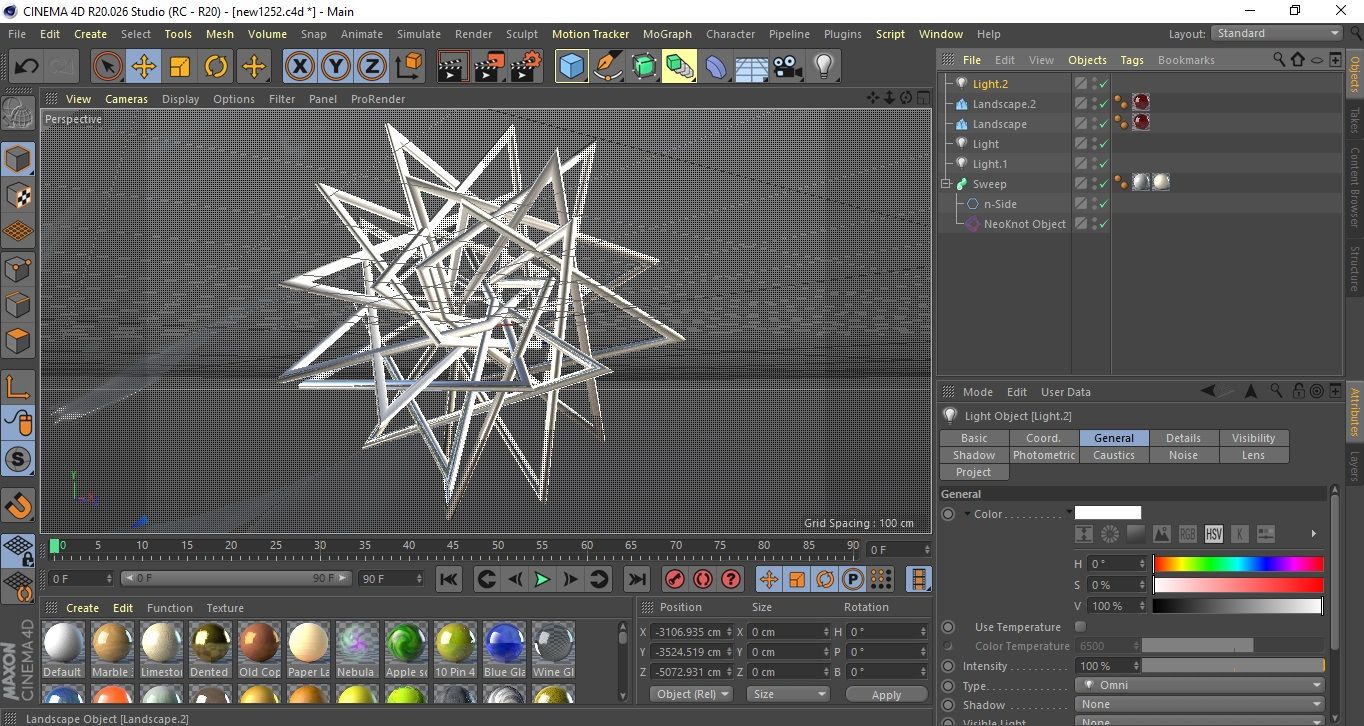Viewport: 1364px width, 726px height.
Task: Toggle Sweep enabled green checkmark
Action: coord(1103,184)
